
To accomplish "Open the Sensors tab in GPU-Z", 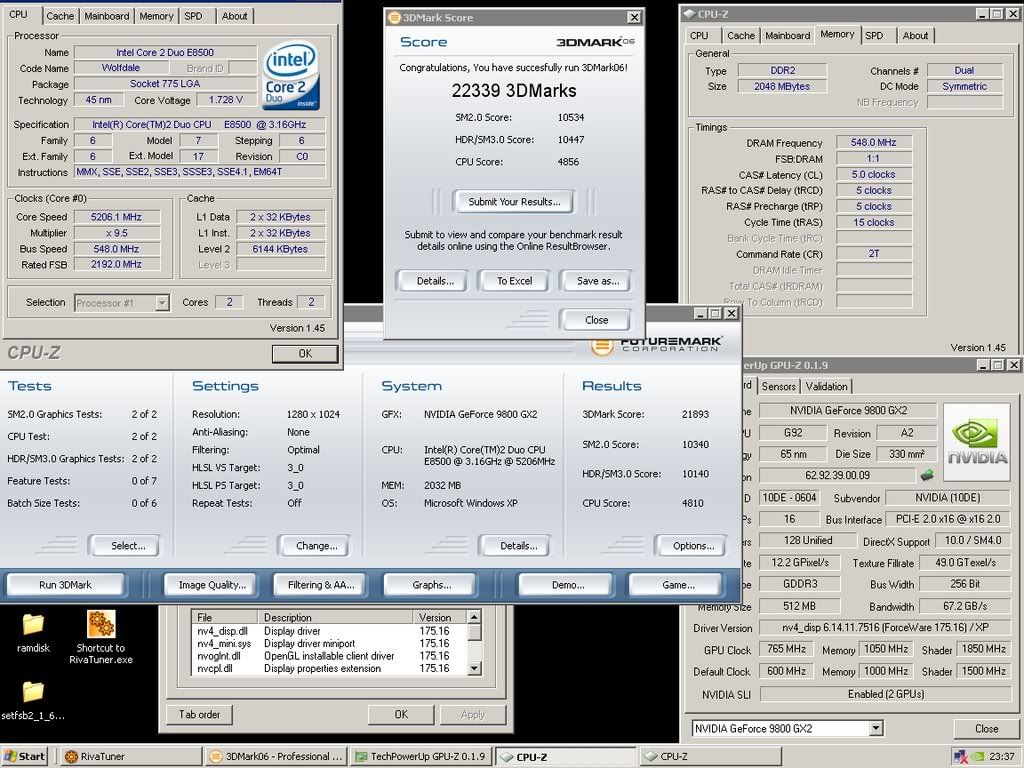I will [778, 386].
